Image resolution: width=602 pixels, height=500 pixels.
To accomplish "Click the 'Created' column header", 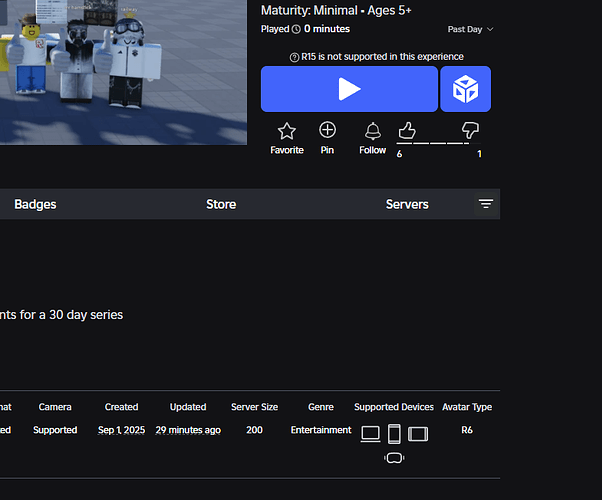I will tap(121, 407).
